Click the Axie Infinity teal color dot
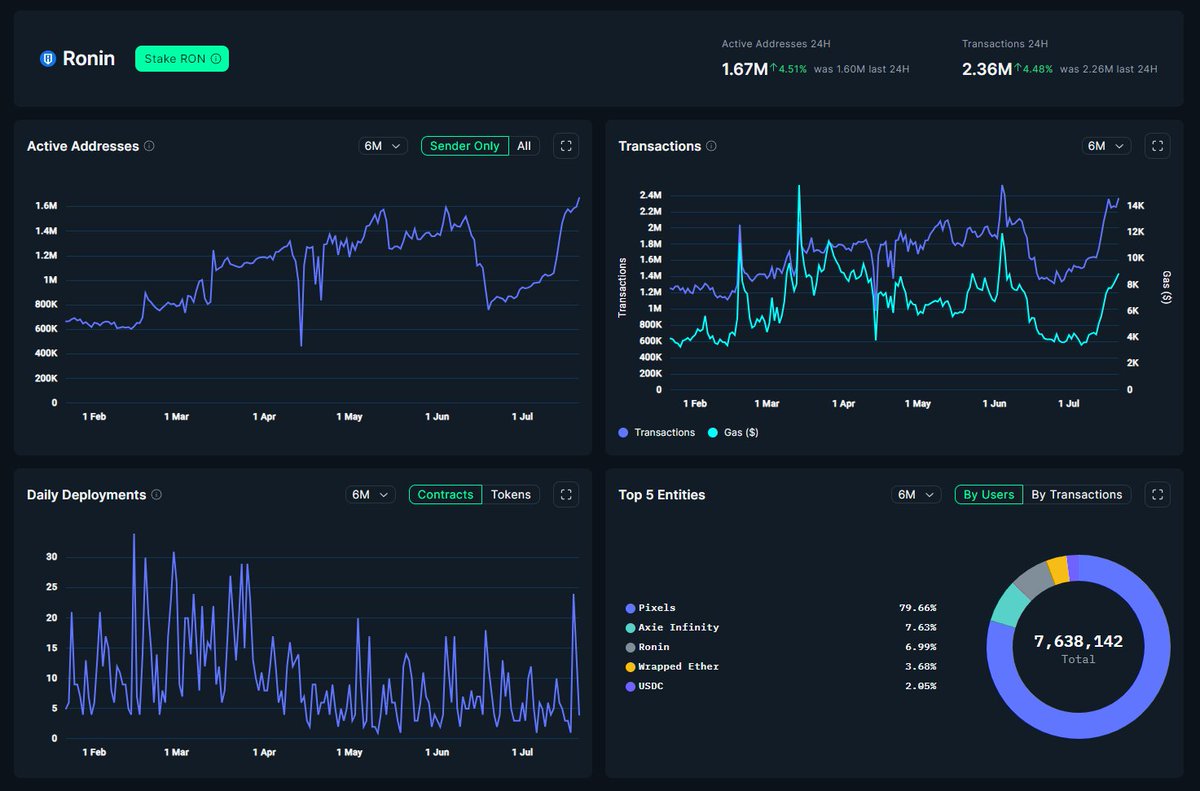 click(x=630, y=628)
